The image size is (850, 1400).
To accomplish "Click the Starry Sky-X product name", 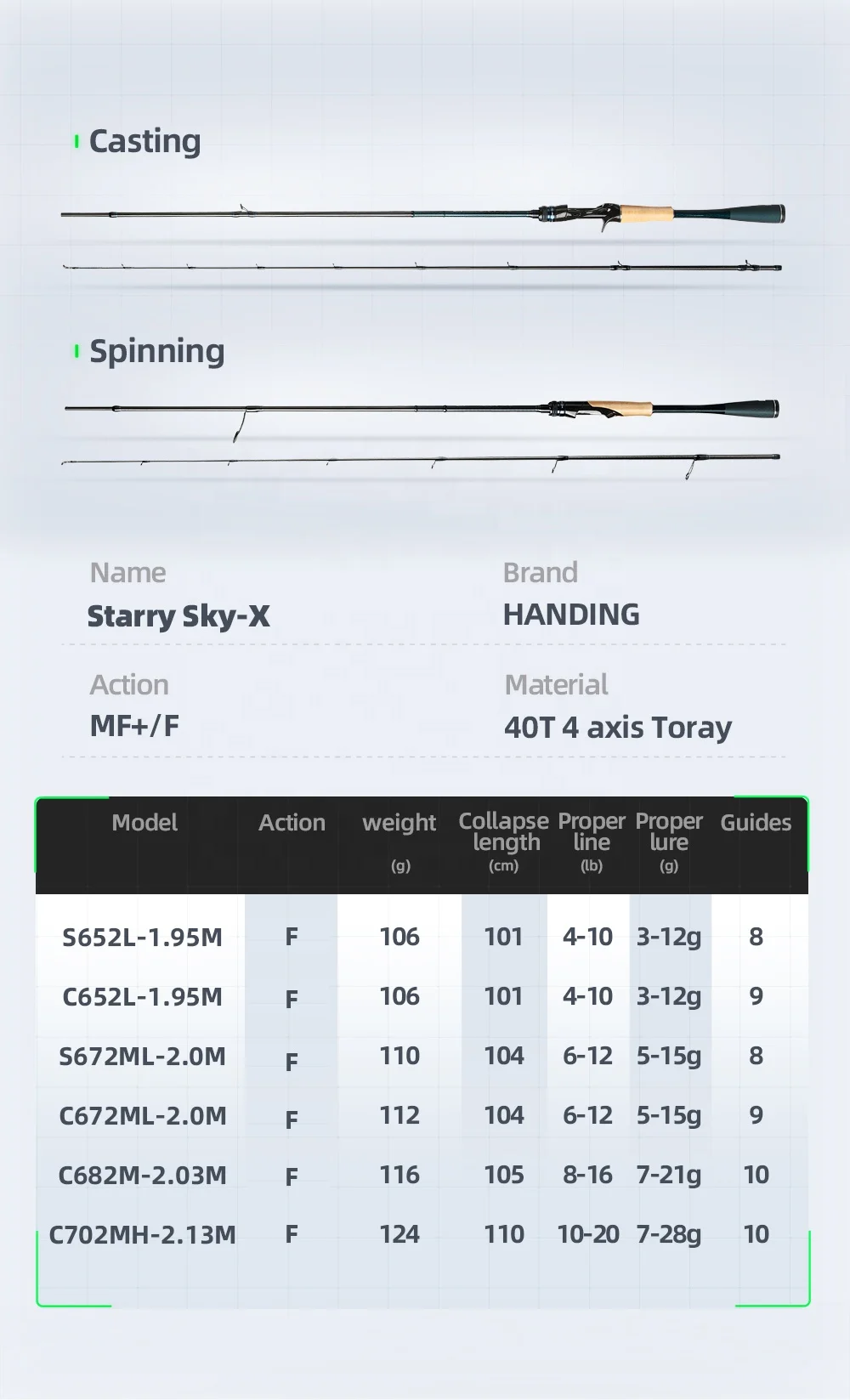I will (x=178, y=616).
